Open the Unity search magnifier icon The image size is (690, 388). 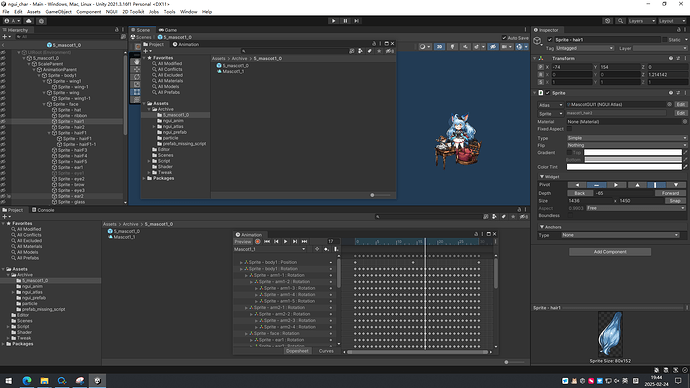coord(620,21)
